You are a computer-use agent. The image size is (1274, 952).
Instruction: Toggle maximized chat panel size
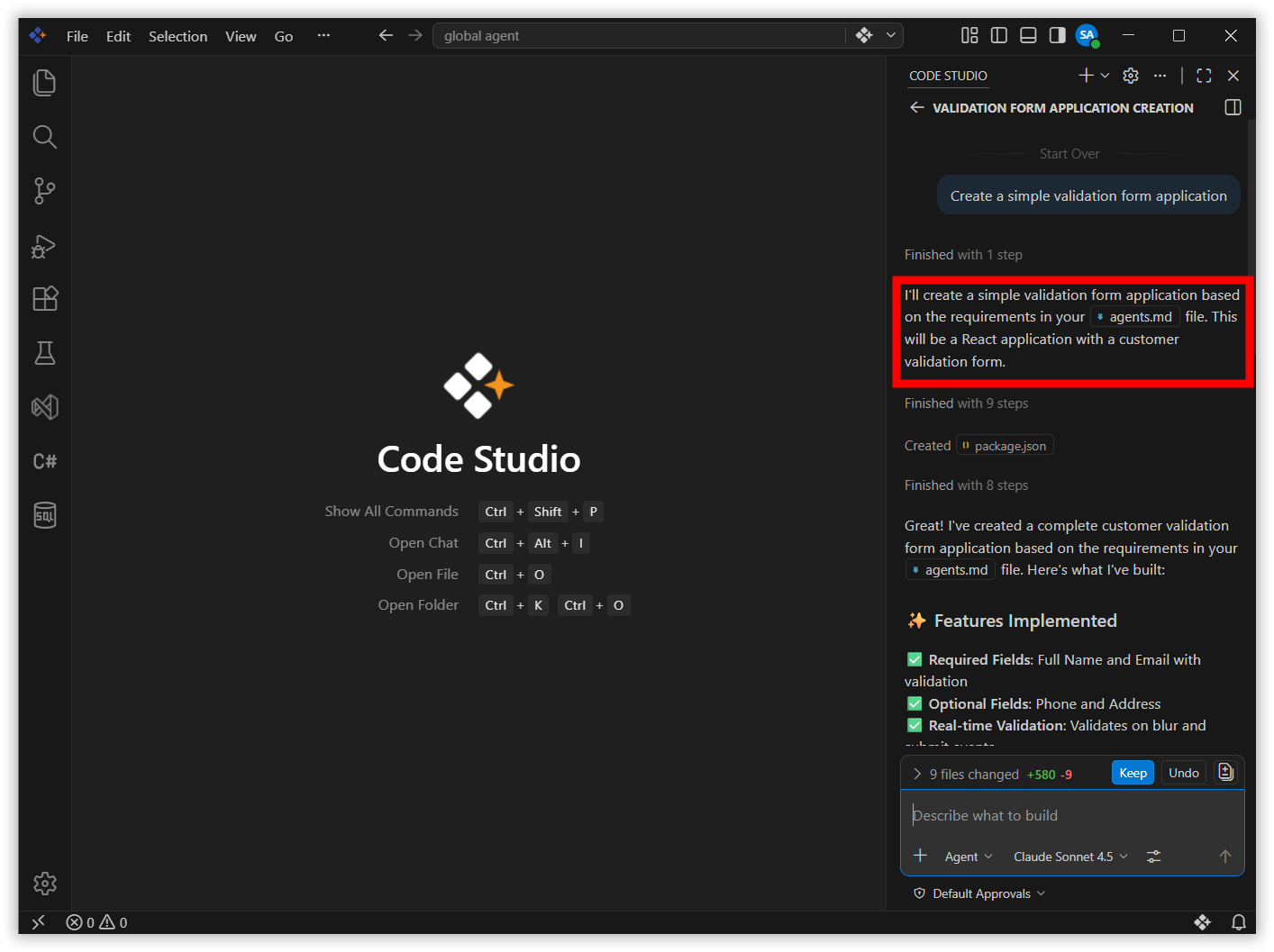[x=1204, y=76]
